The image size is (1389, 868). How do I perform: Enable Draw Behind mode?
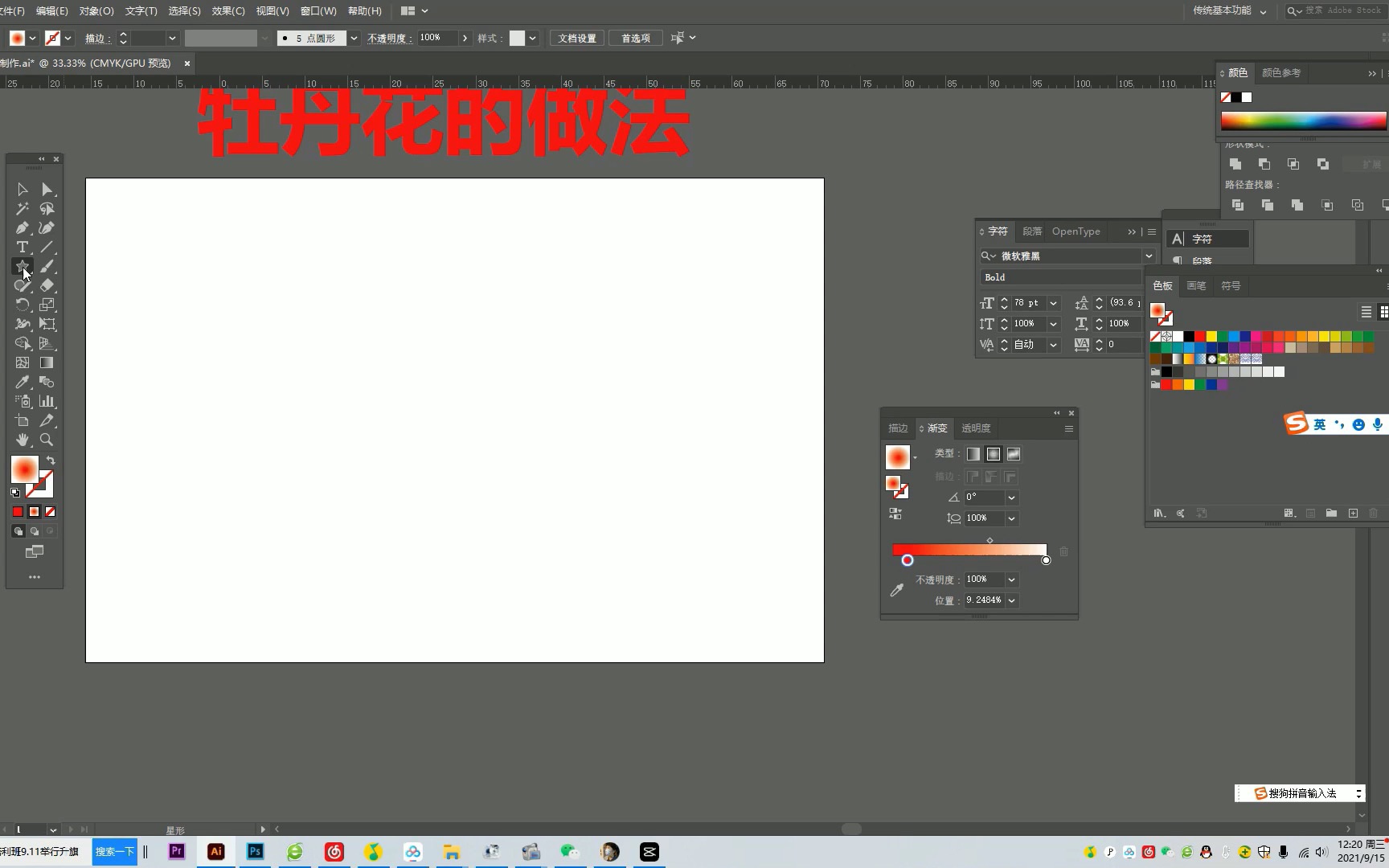coord(35,531)
